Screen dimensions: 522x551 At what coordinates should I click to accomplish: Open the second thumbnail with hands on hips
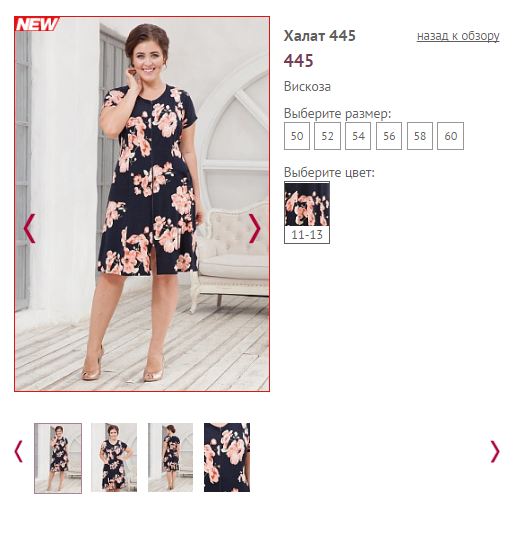point(114,457)
